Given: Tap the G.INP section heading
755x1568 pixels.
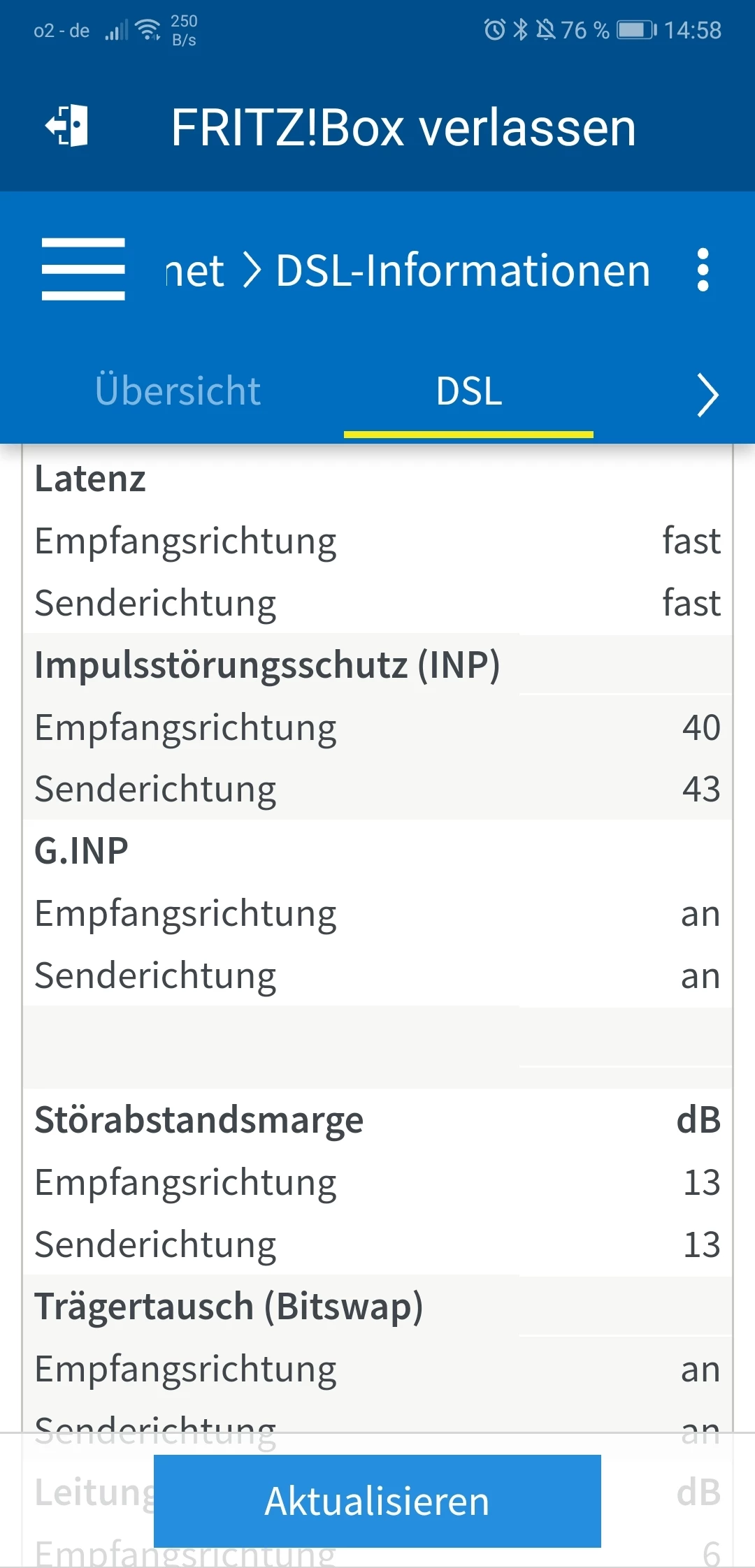Looking at the screenshot, I should click(82, 851).
